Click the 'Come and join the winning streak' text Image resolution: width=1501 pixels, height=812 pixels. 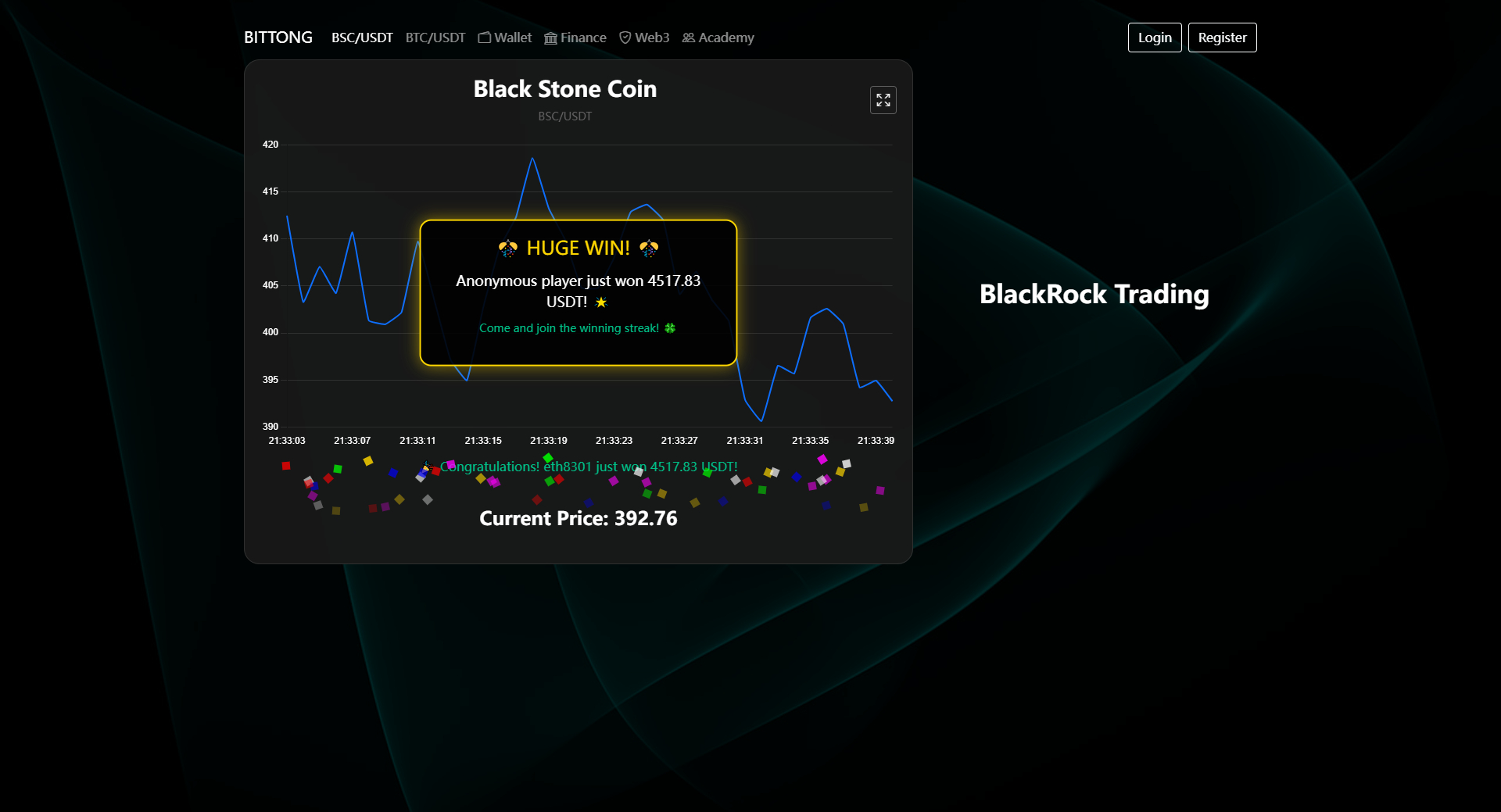[569, 328]
